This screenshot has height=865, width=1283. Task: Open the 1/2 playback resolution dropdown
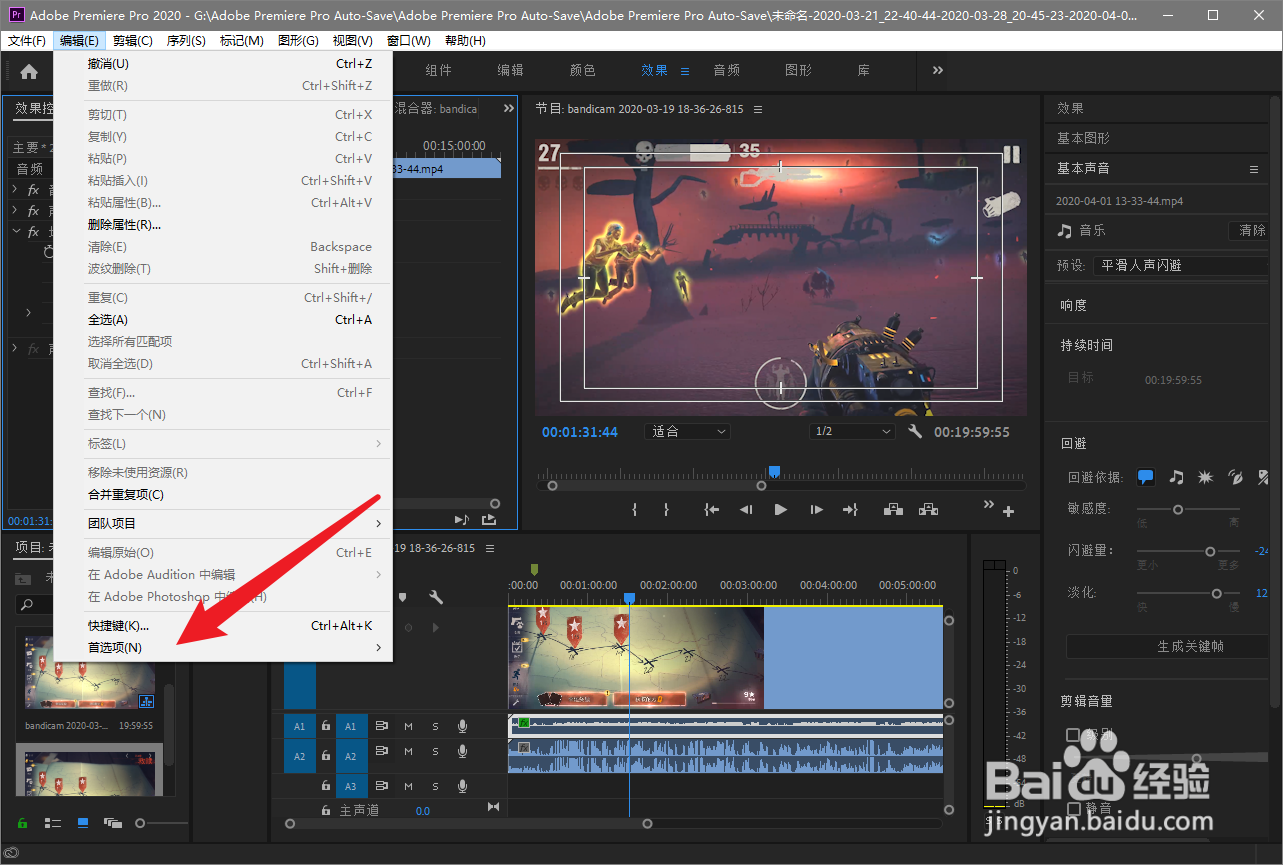852,432
